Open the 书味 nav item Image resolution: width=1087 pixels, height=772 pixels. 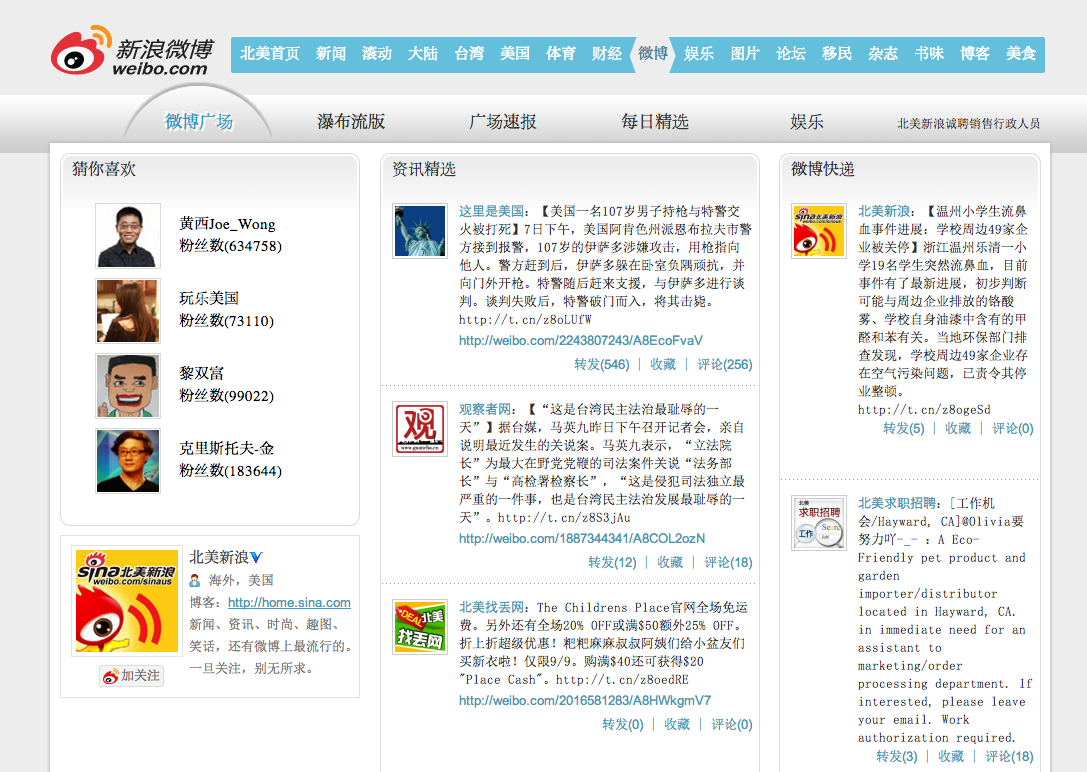click(x=929, y=53)
